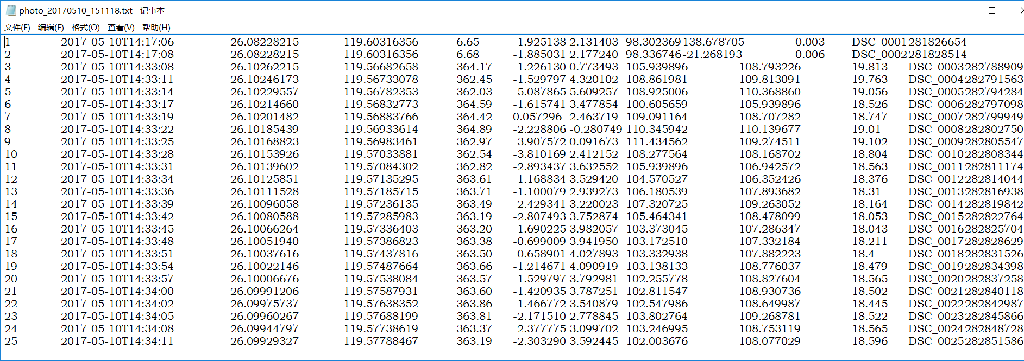Click longitude 119.57587931 in row 21
This screenshot has width=1024, height=361.
point(381,292)
